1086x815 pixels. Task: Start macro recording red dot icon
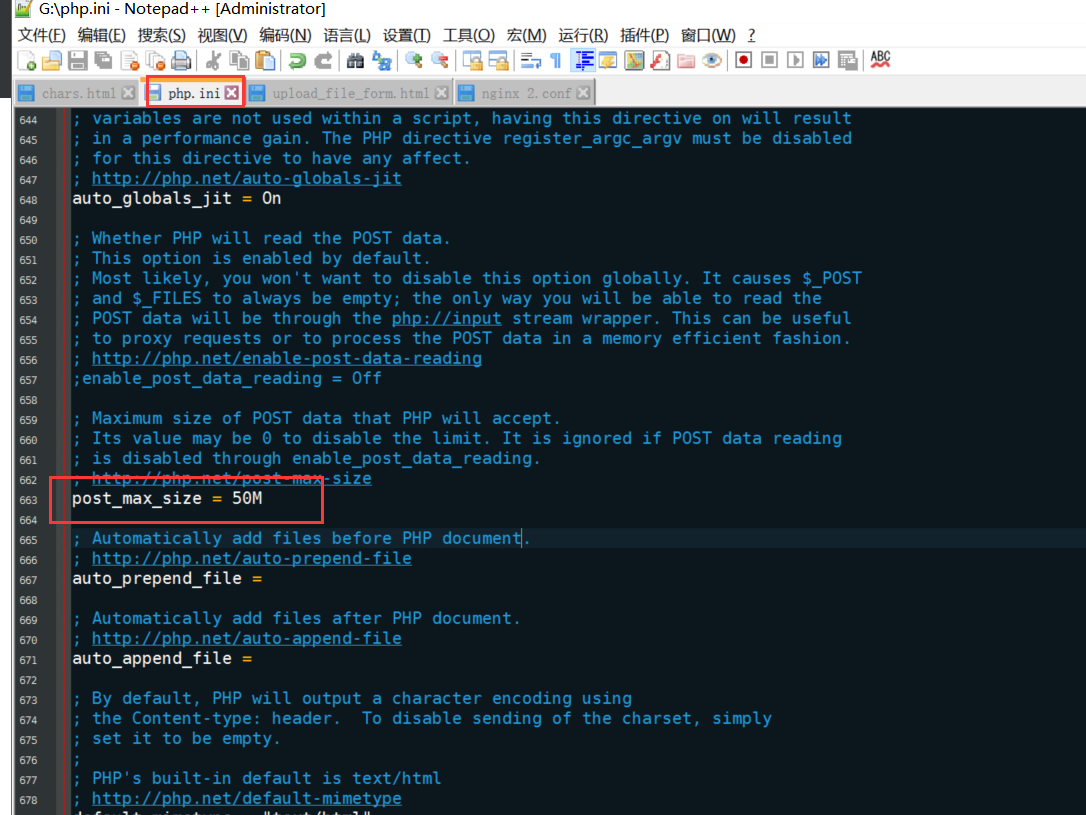click(744, 61)
